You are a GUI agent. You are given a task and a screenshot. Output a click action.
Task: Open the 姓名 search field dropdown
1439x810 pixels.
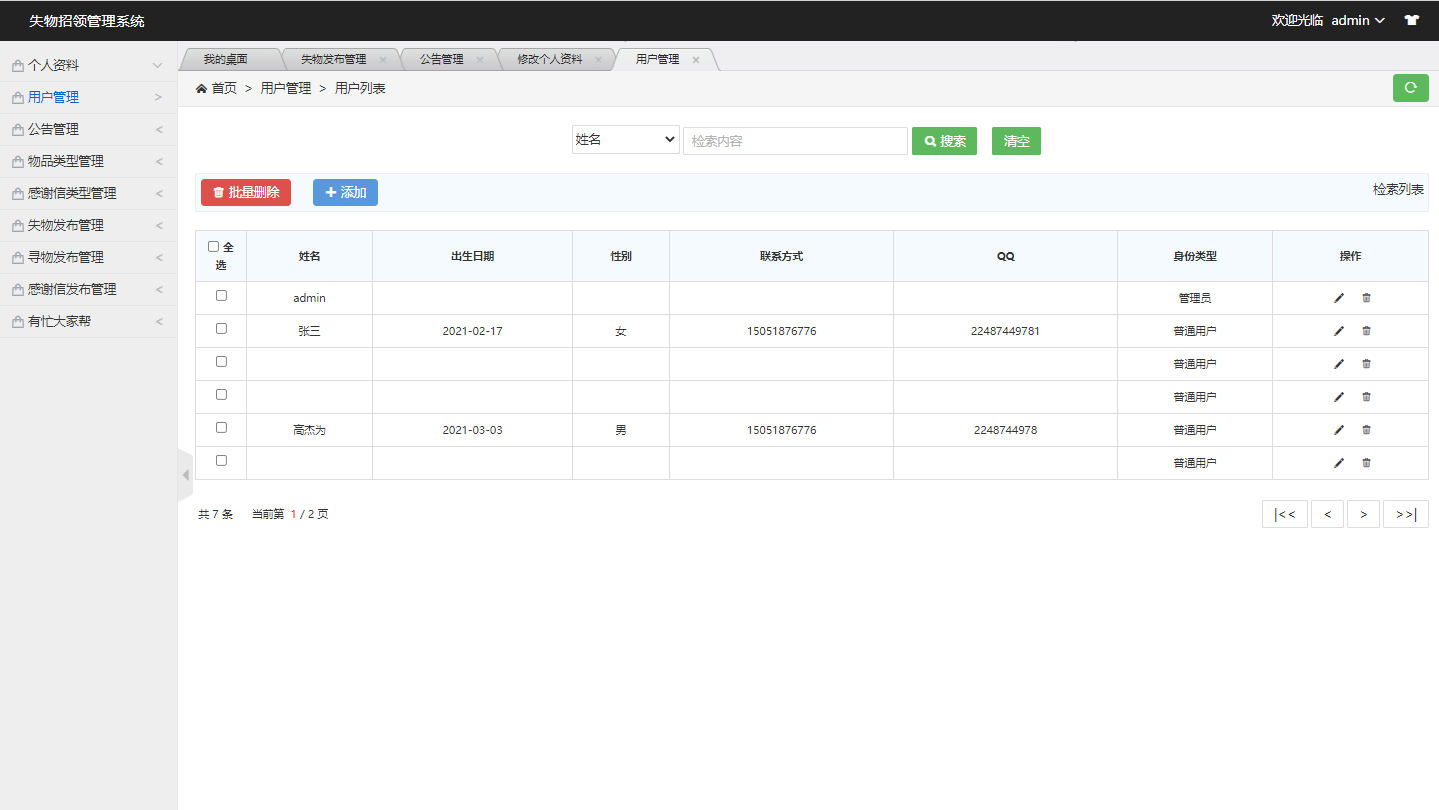(626, 140)
